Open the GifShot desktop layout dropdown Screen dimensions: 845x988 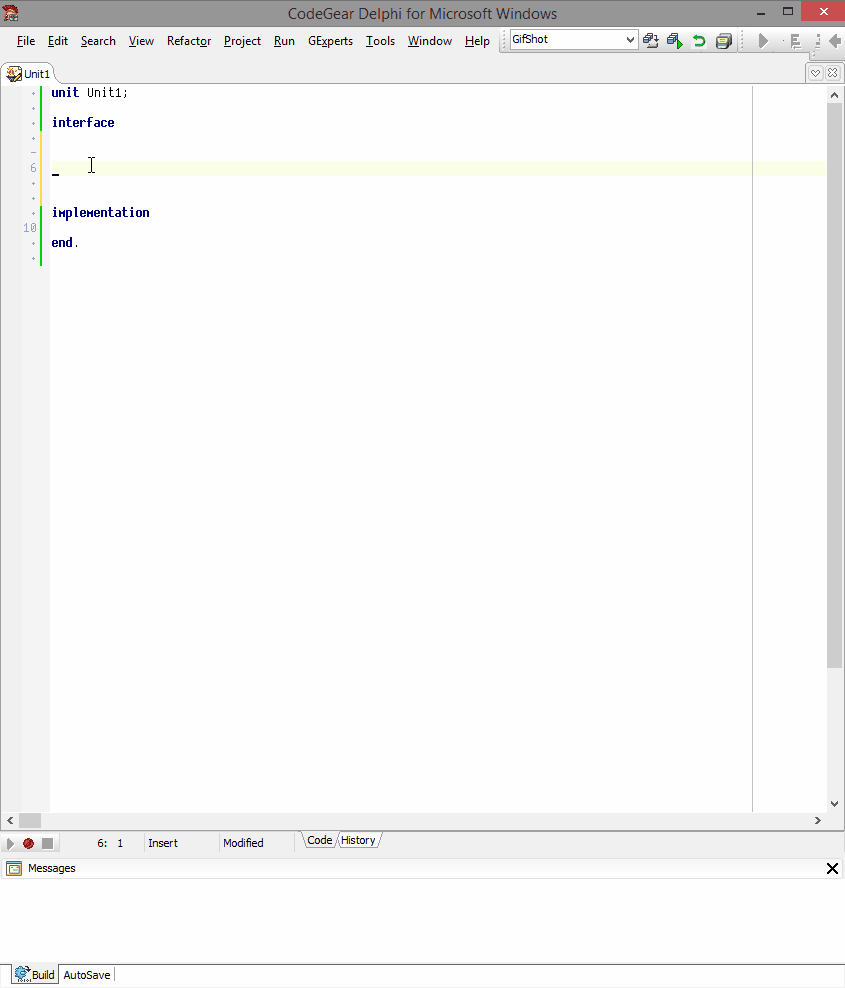(630, 40)
